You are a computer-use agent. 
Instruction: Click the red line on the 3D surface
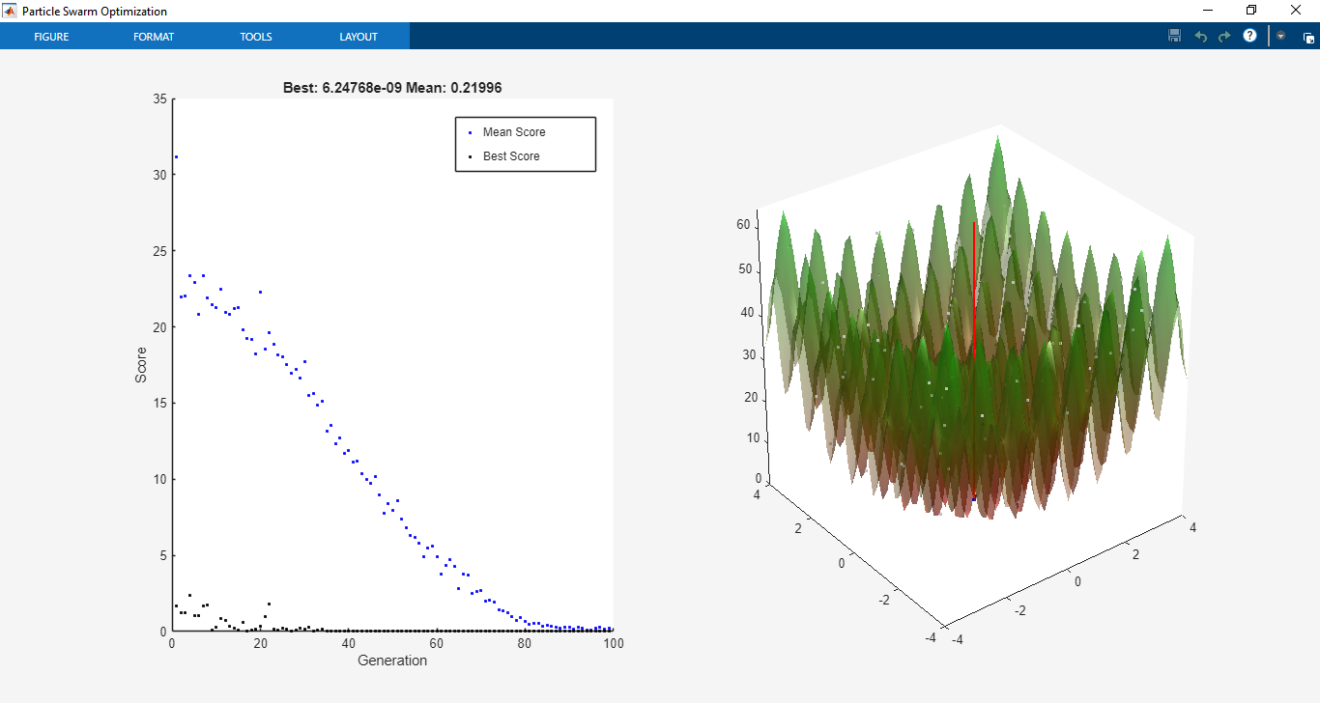pos(973,290)
